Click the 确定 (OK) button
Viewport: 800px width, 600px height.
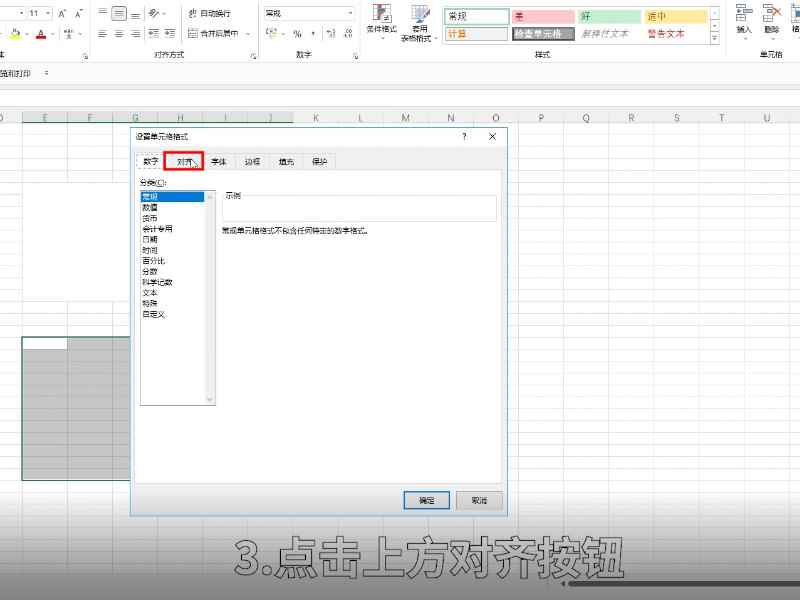[x=427, y=500]
